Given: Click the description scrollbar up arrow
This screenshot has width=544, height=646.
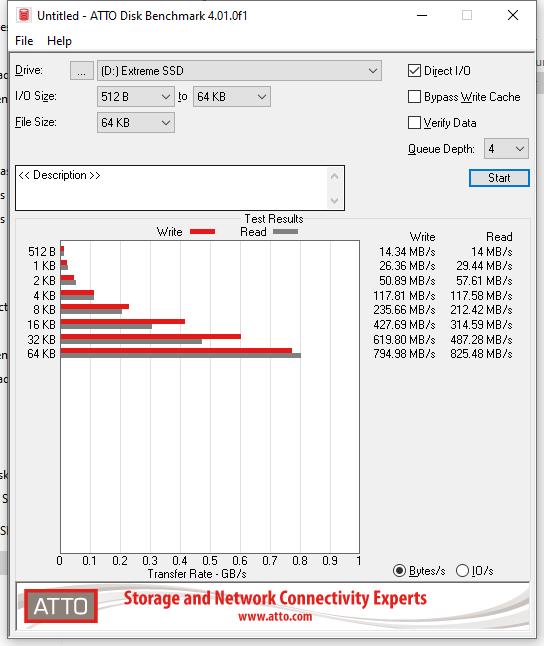Looking at the screenshot, I should pos(334,177).
